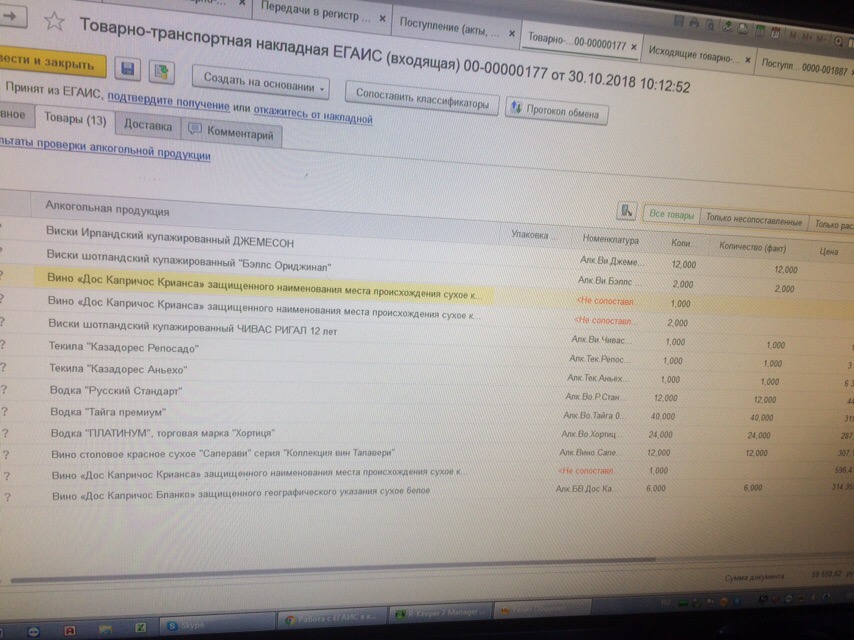
Task: Click the get-link icon in top toolbar
Action: tap(728, 26)
